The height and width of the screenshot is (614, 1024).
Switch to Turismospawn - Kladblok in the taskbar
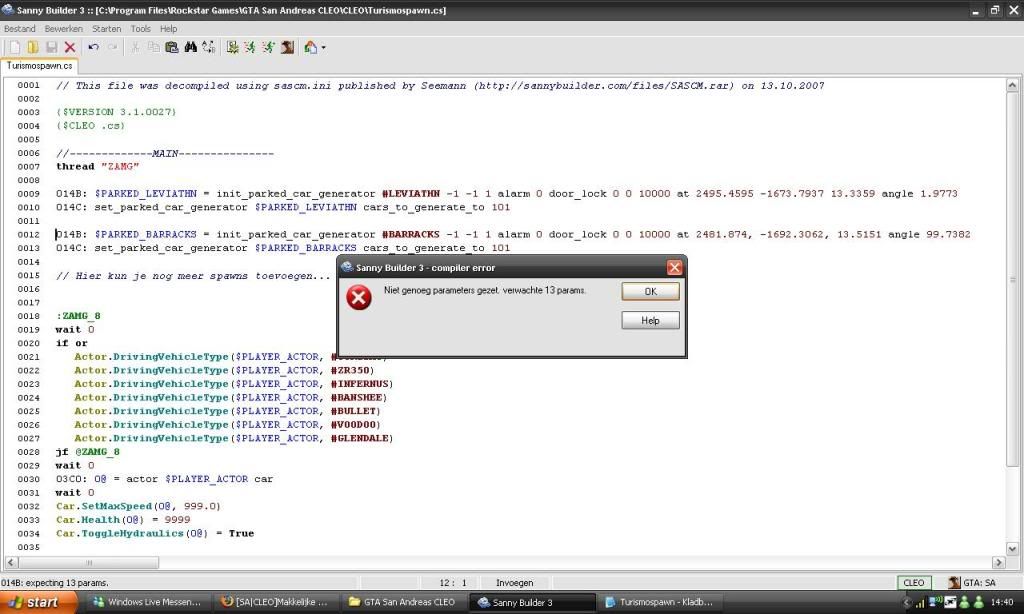[660, 602]
